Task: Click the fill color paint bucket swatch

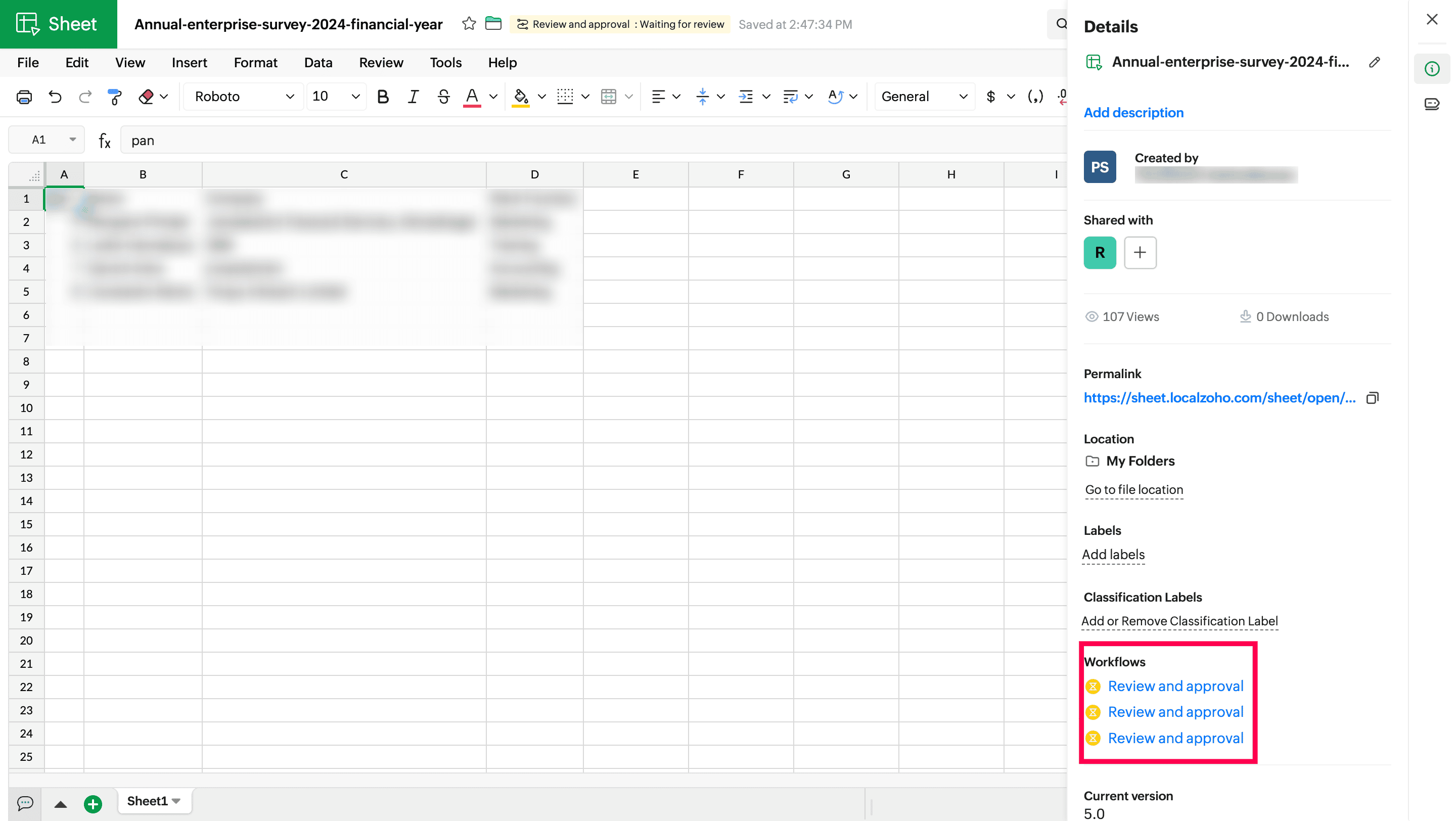Action: click(520, 97)
